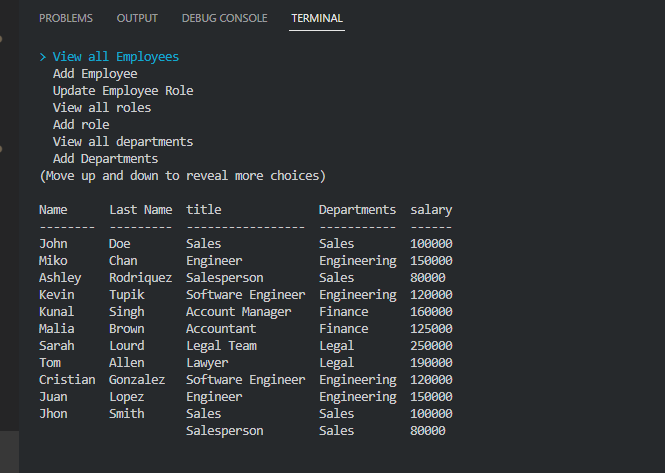The width and height of the screenshot is (665, 473).
Task: Click the salary column header
Action: click(x=431, y=210)
